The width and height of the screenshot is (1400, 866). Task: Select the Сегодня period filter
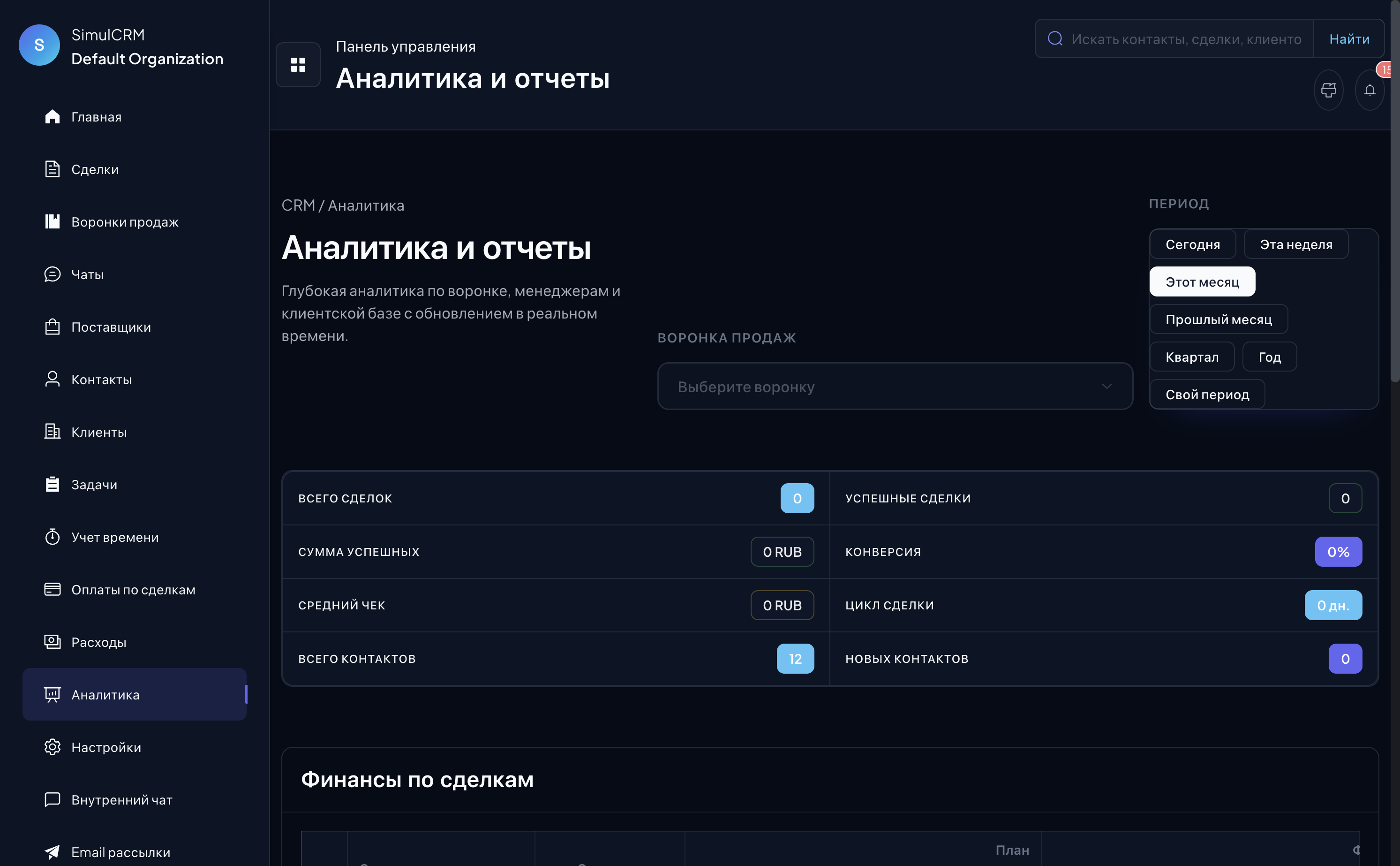pyautogui.click(x=1193, y=243)
